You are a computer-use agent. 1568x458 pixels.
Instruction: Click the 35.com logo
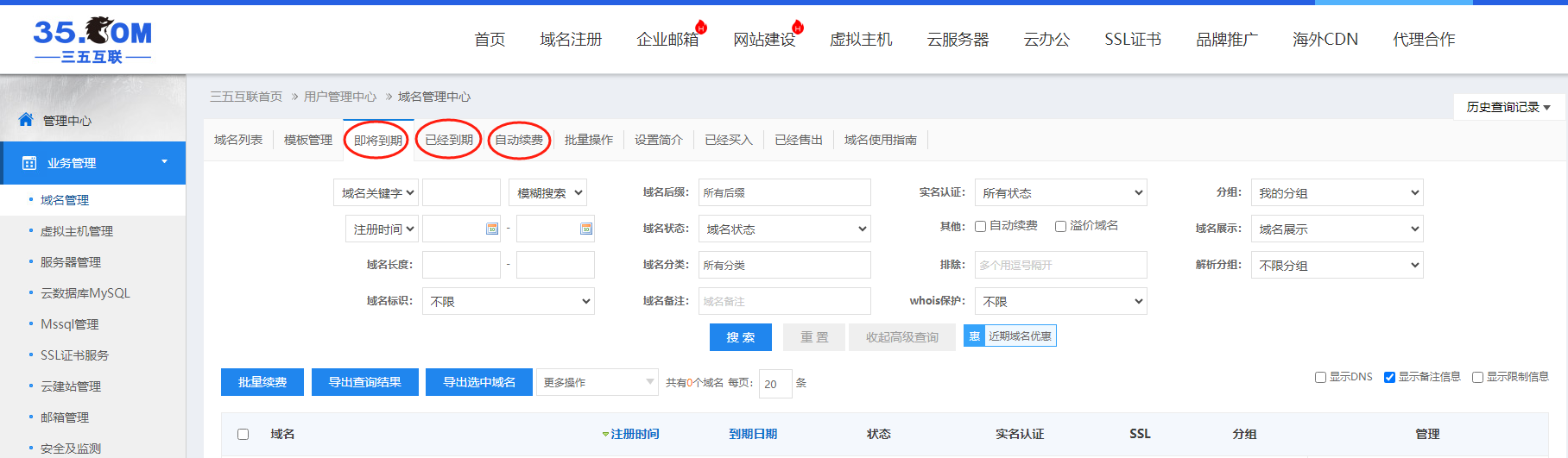click(x=92, y=41)
